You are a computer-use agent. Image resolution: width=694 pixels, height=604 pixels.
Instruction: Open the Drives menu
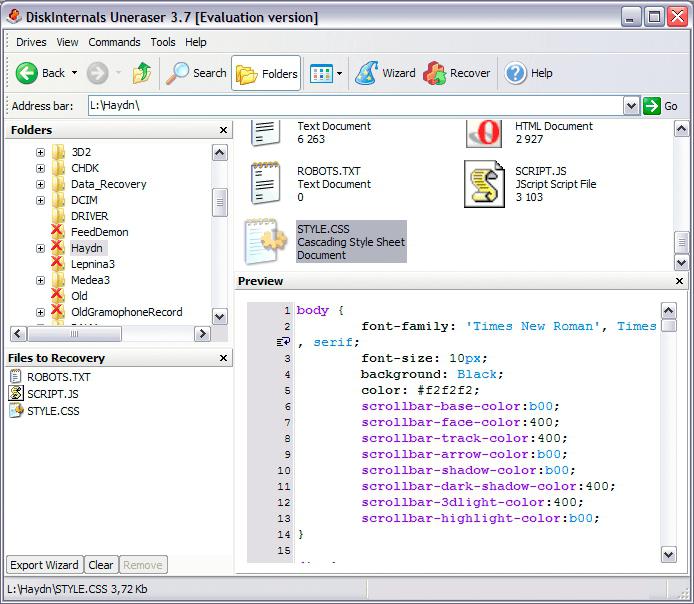tap(31, 42)
